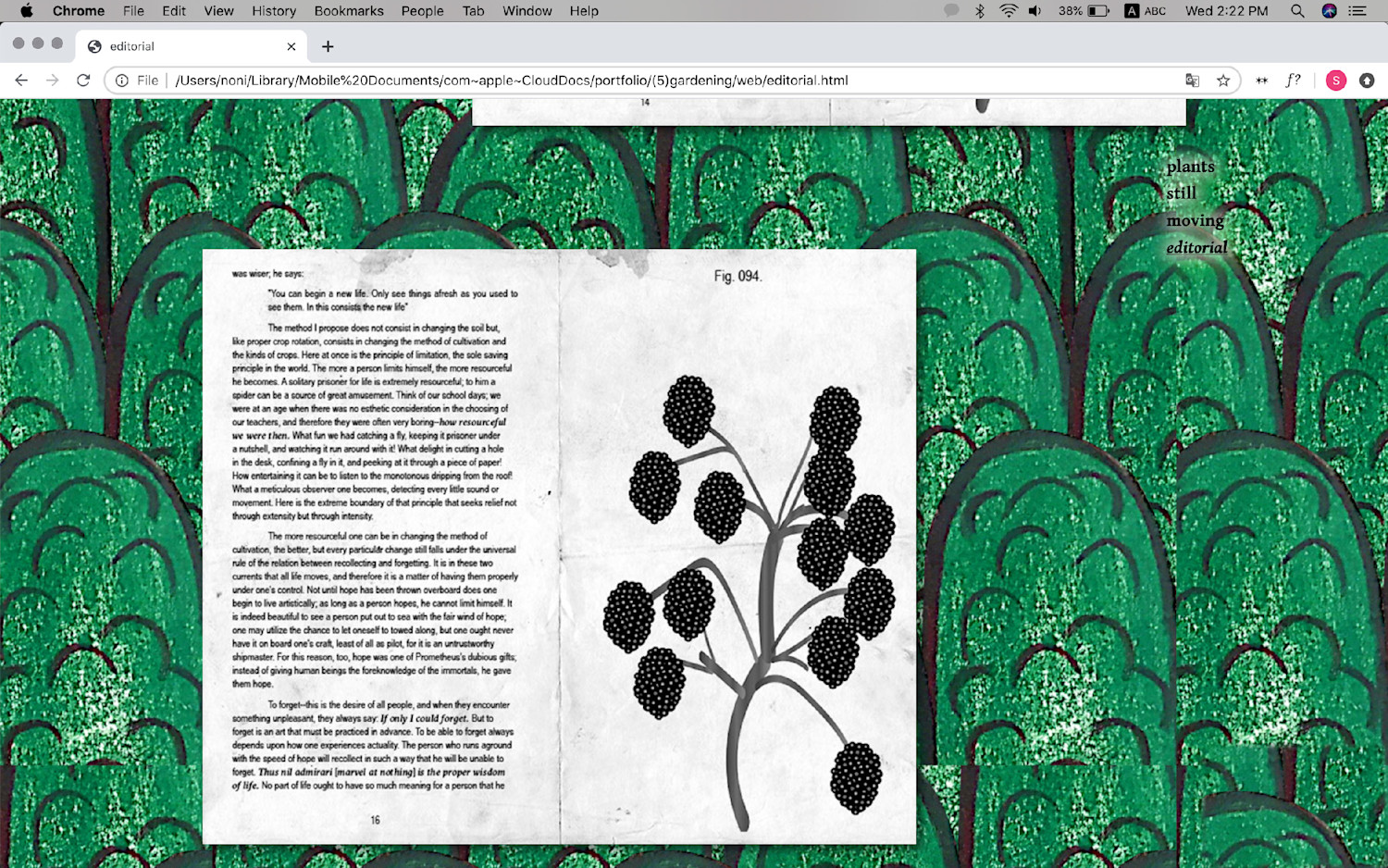This screenshot has width=1388, height=868.
Task: Click the page 14 scan at top
Action: tap(829, 112)
